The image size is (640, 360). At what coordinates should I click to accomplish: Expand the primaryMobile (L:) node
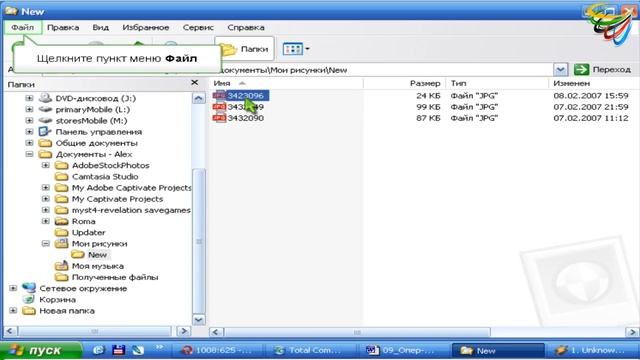pyautogui.click(x=29, y=109)
